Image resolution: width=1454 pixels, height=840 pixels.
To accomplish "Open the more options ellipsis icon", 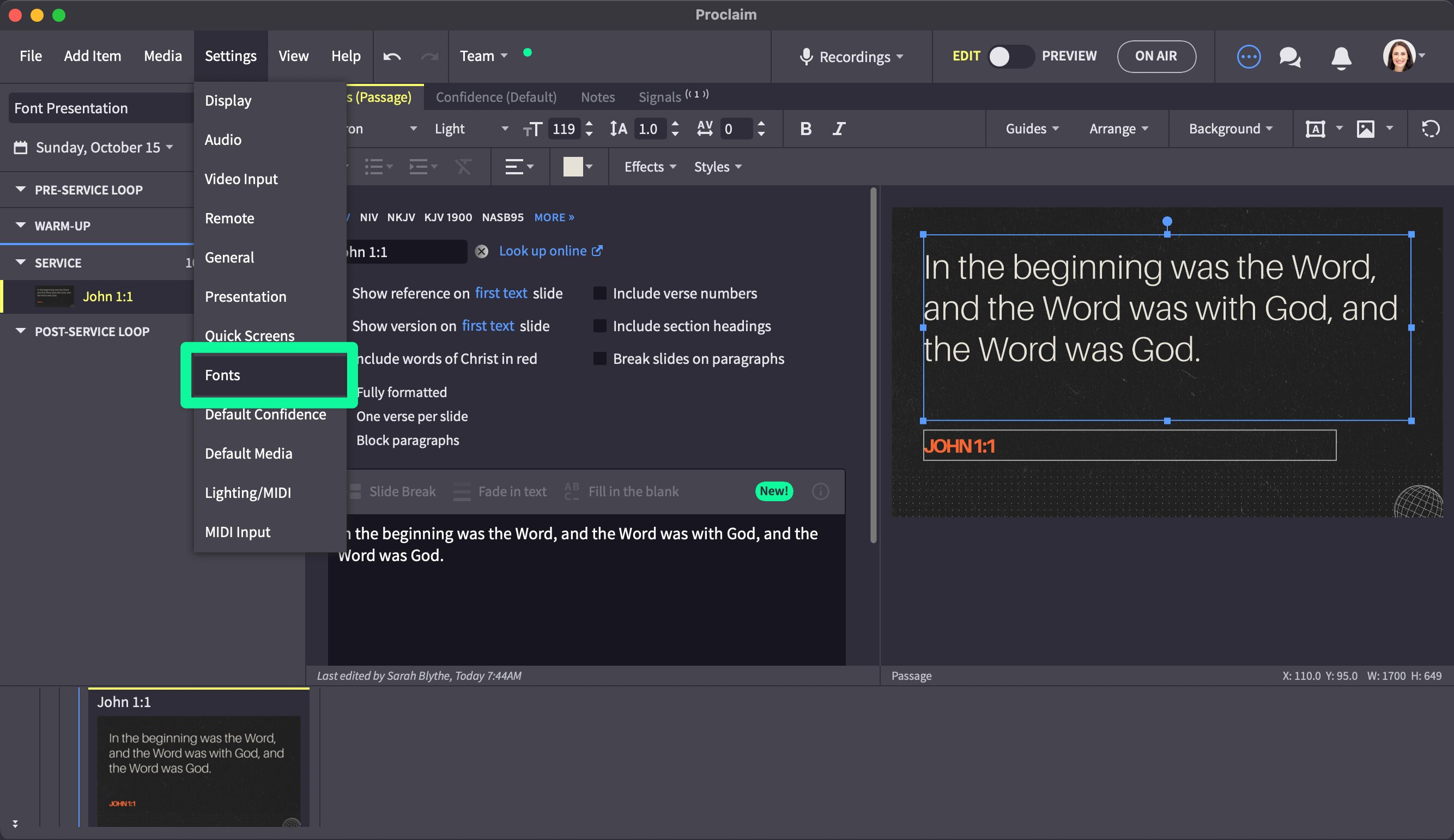I will pos(1249,57).
